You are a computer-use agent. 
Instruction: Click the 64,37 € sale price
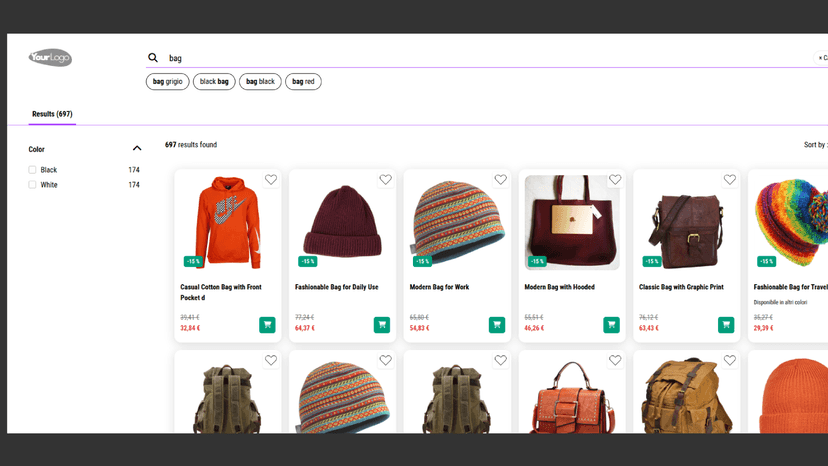(x=305, y=328)
